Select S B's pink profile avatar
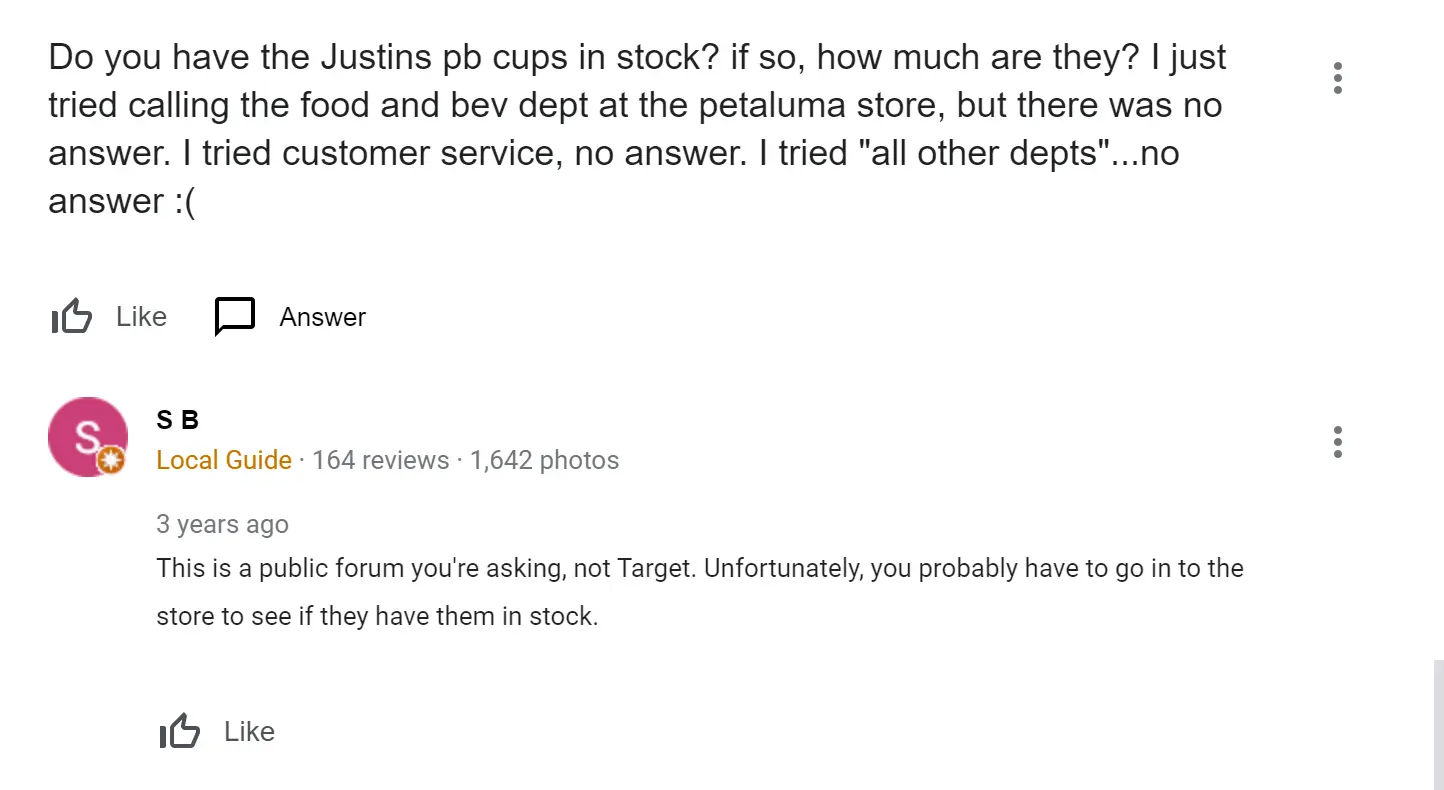The width and height of the screenshot is (1444, 790). (88, 437)
